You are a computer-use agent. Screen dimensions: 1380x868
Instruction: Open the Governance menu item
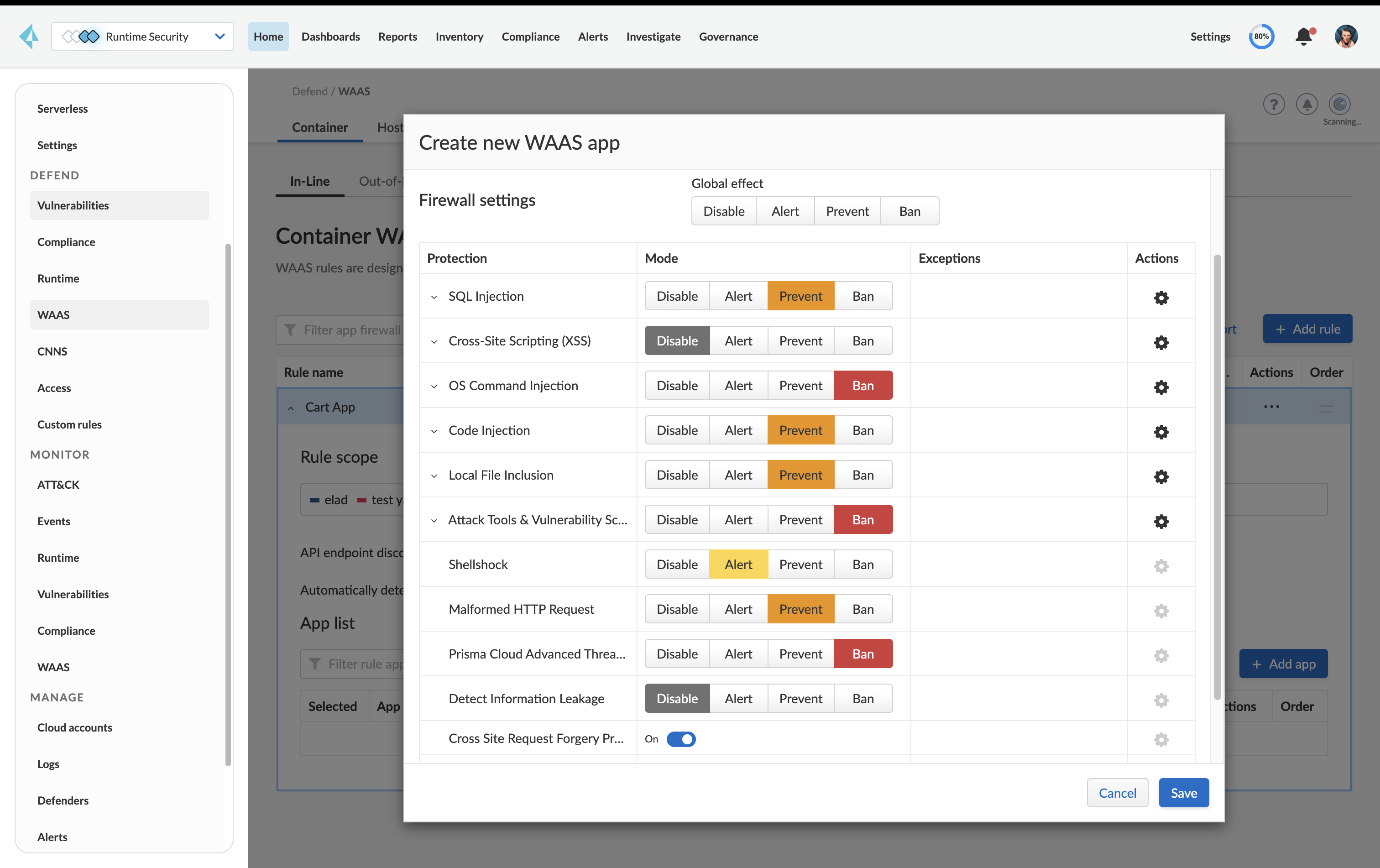(728, 36)
